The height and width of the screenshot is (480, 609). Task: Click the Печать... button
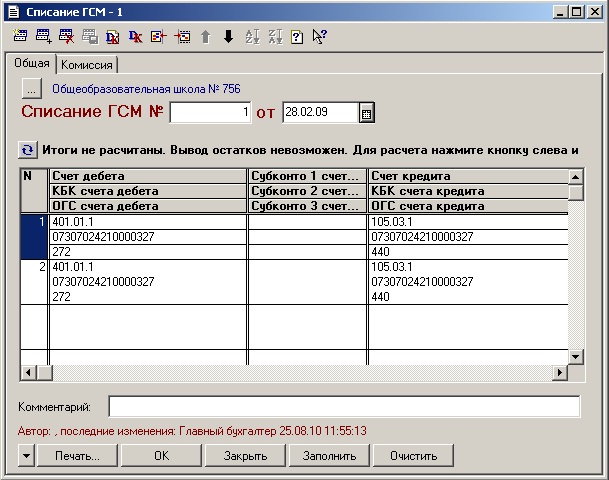77,456
